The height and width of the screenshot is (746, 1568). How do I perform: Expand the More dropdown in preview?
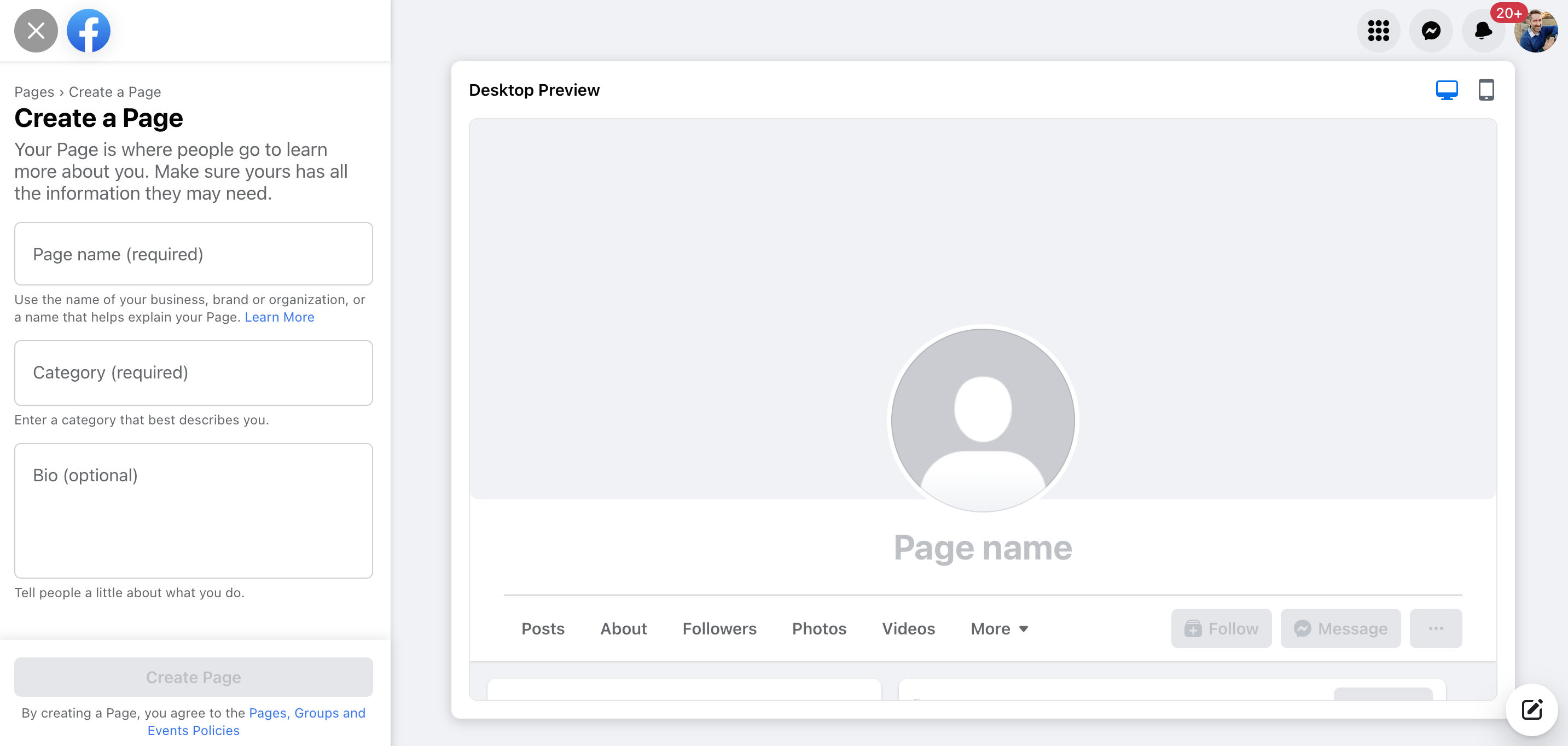tap(999, 628)
